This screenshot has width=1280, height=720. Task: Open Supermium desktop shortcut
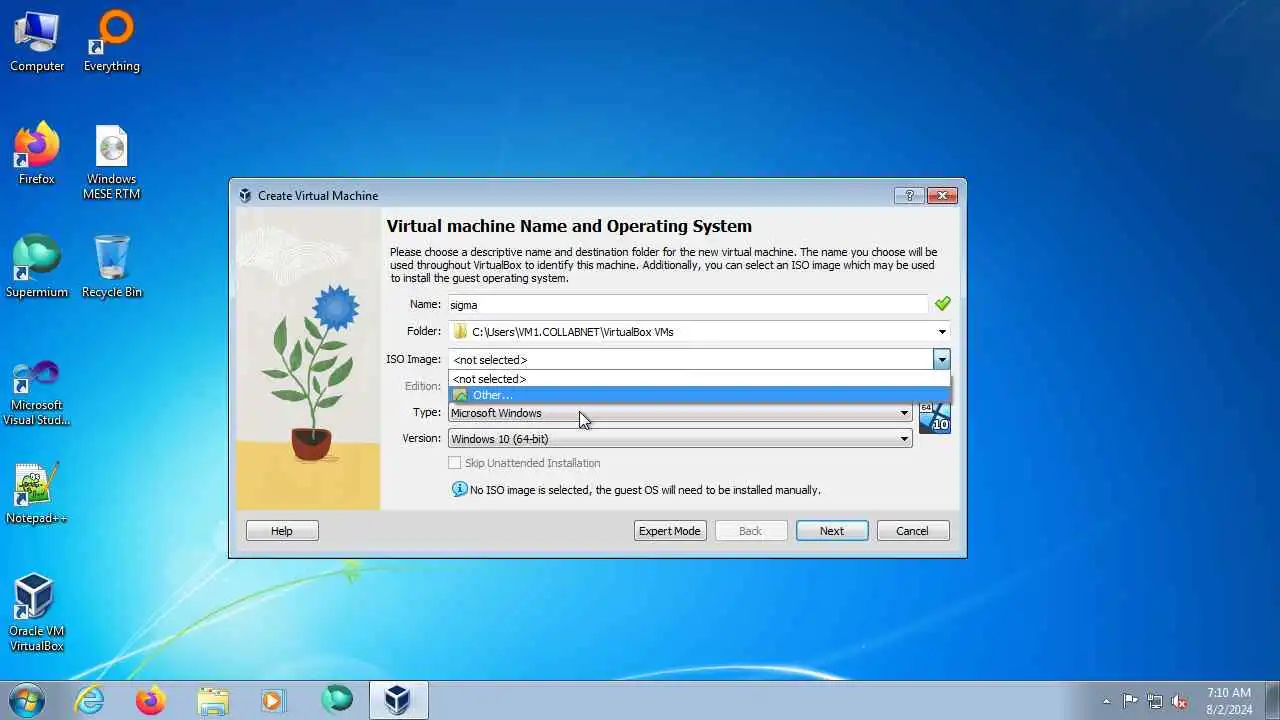pyautogui.click(x=37, y=268)
